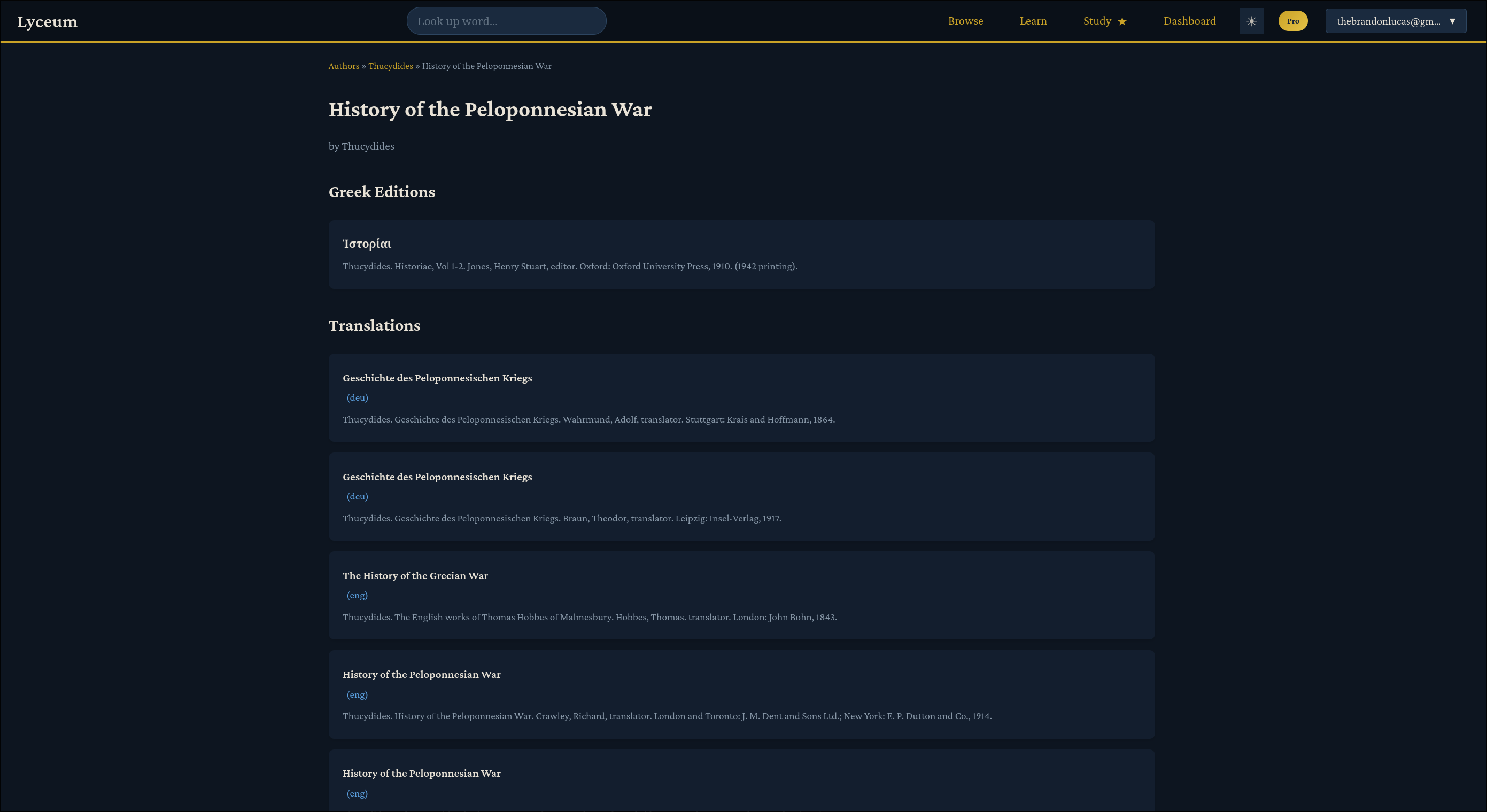
Task: Open the Dashboard page
Action: click(1189, 21)
